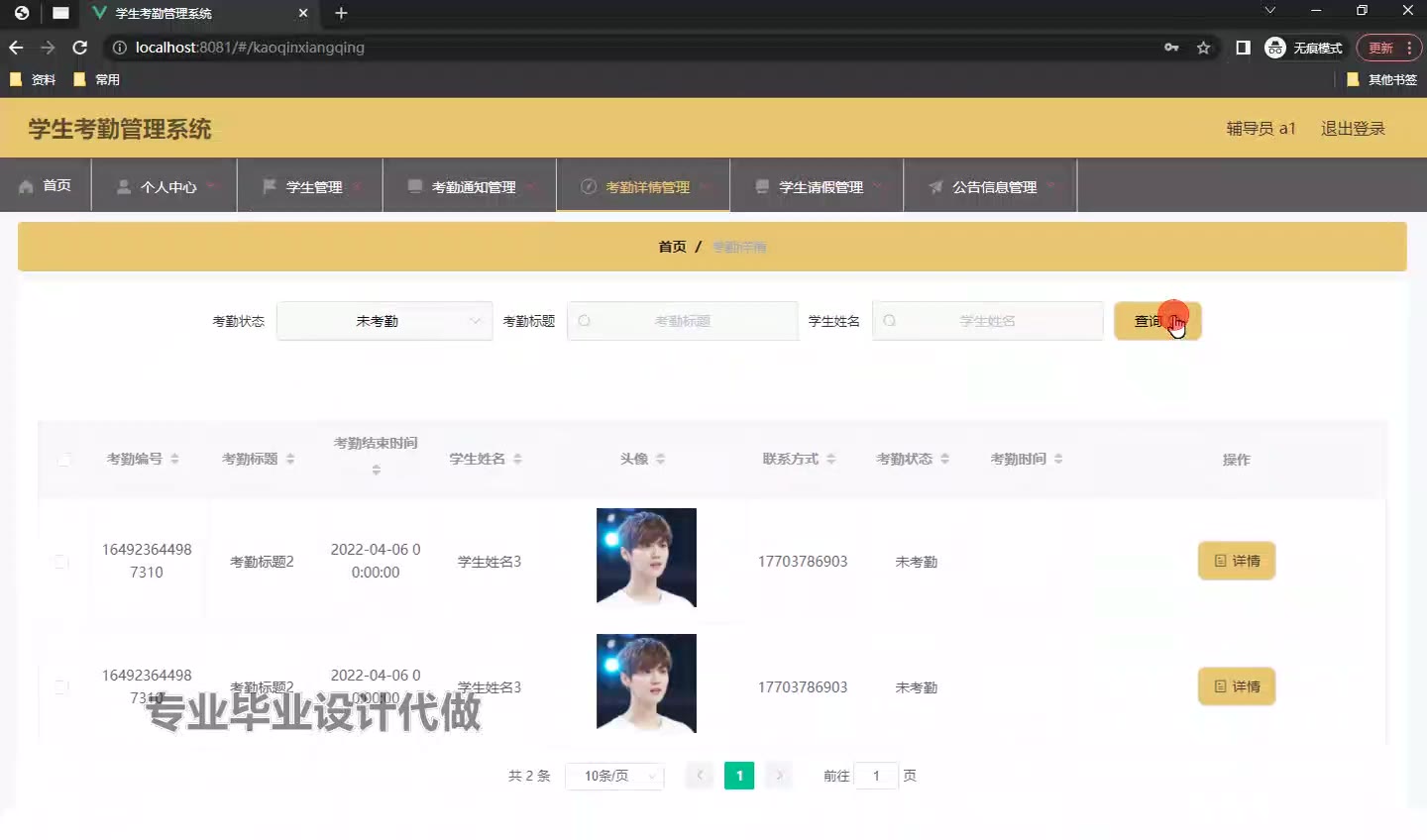Expand the 学生请假管理 menu
The width and height of the screenshot is (1427, 840).
coord(817,186)
